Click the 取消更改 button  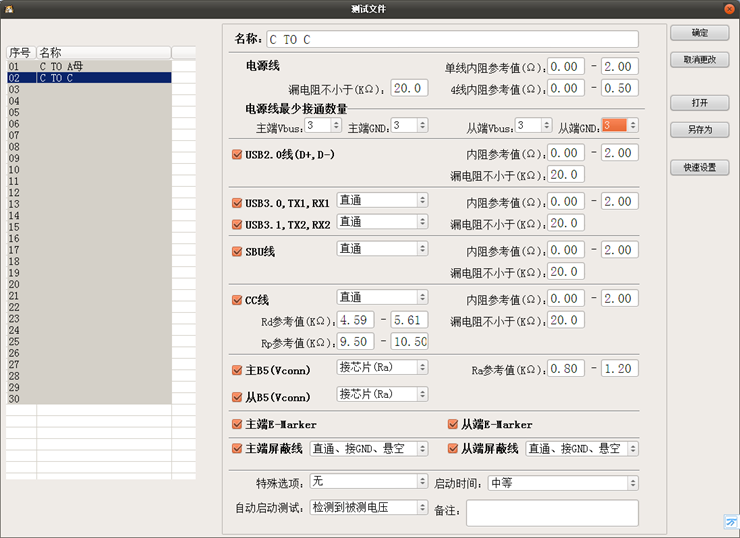(699, 60)
